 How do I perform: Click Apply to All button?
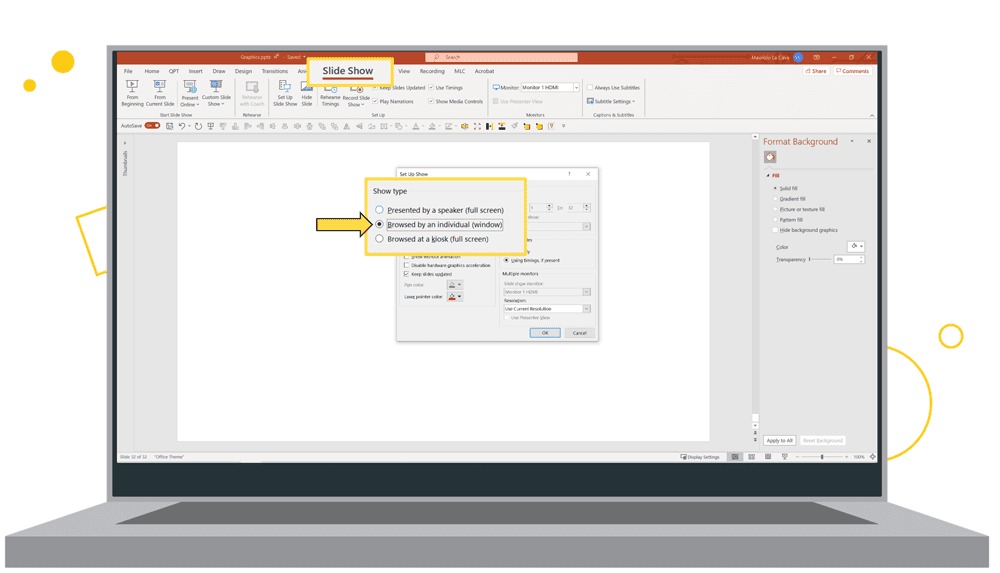coord(779,440)
